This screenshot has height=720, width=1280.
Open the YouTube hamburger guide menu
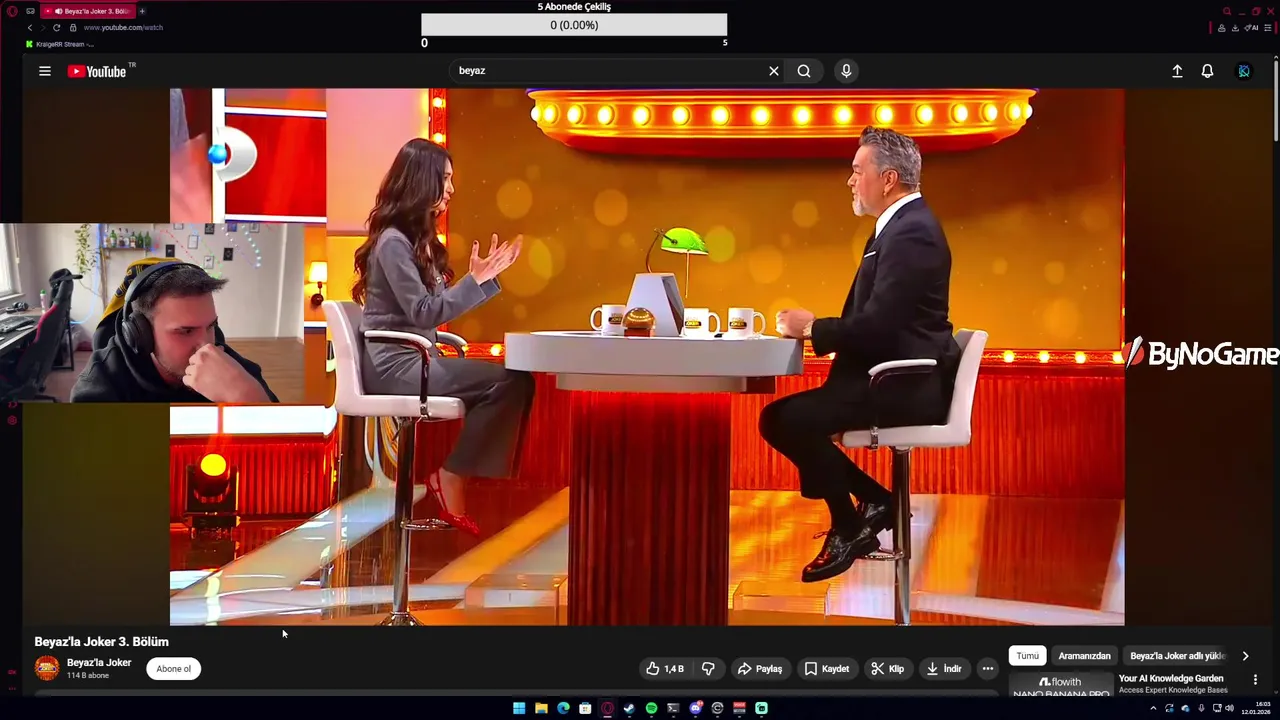[x=45, y=71]
